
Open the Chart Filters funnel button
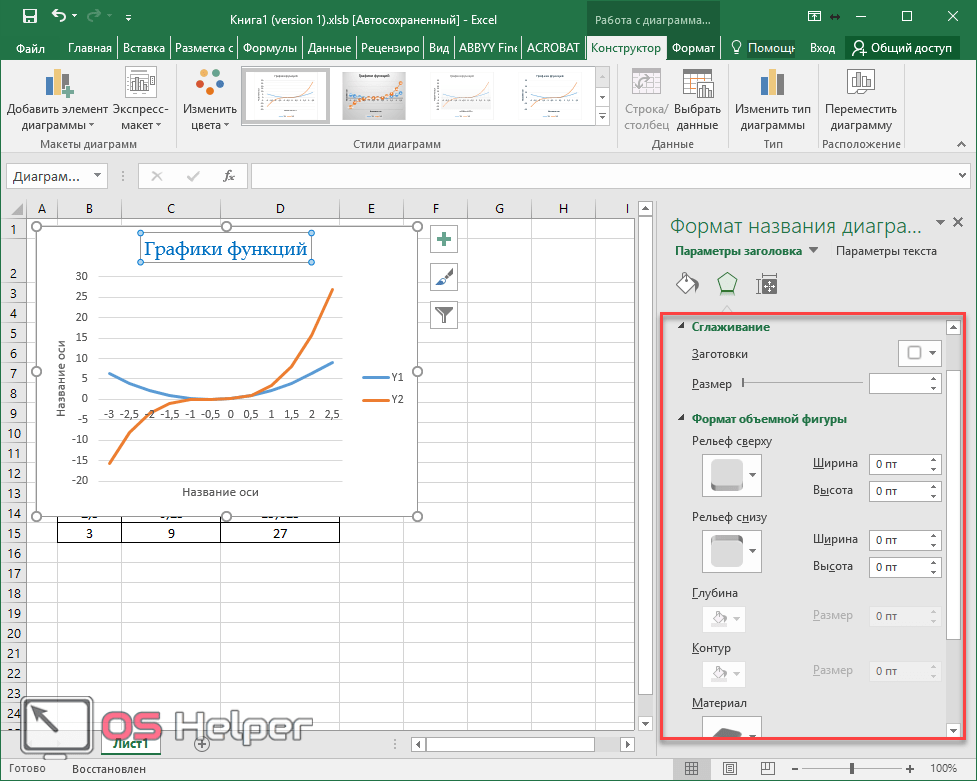(444, 315)
